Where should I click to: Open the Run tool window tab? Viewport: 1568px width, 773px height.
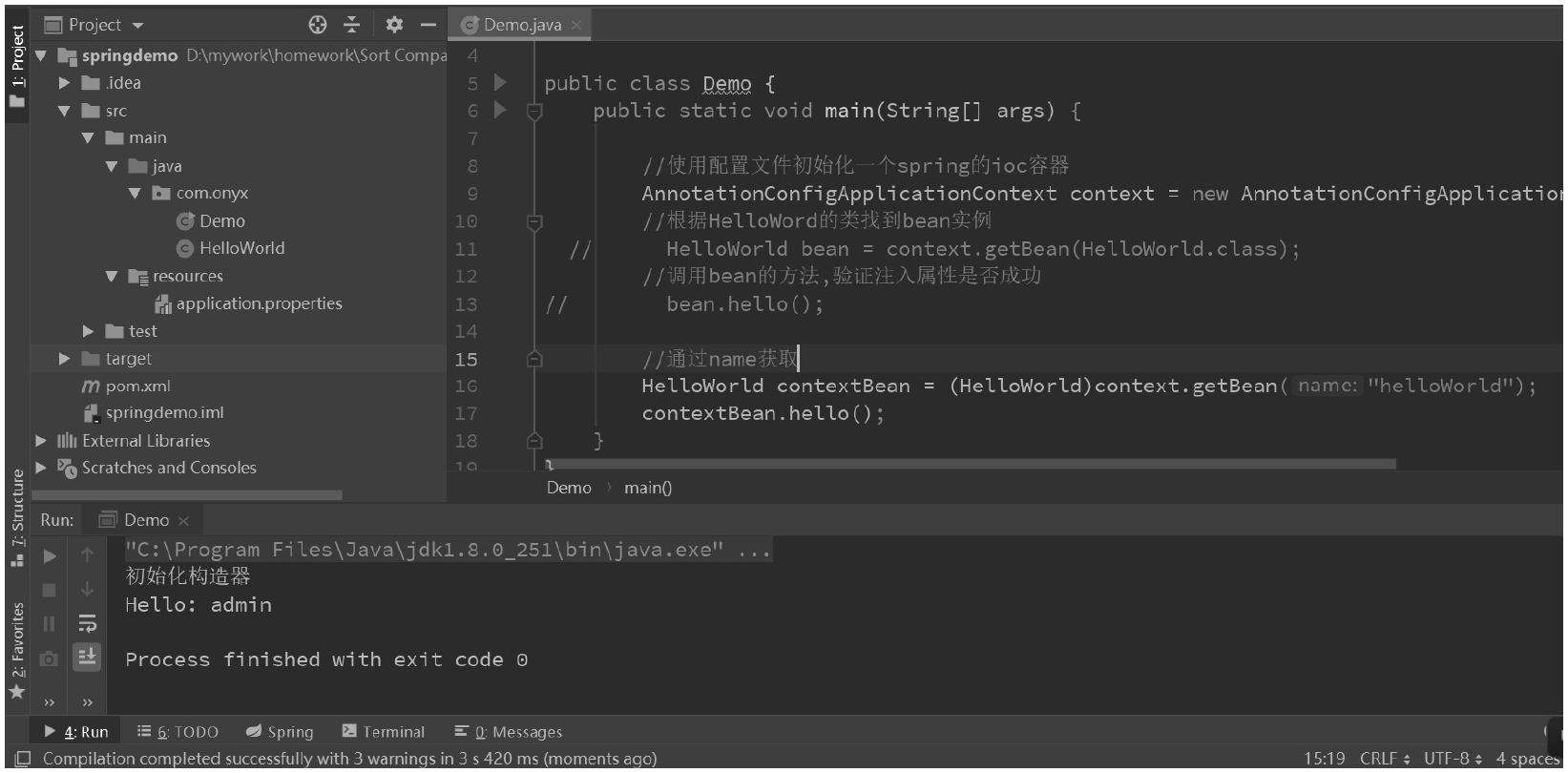(76, 732)
